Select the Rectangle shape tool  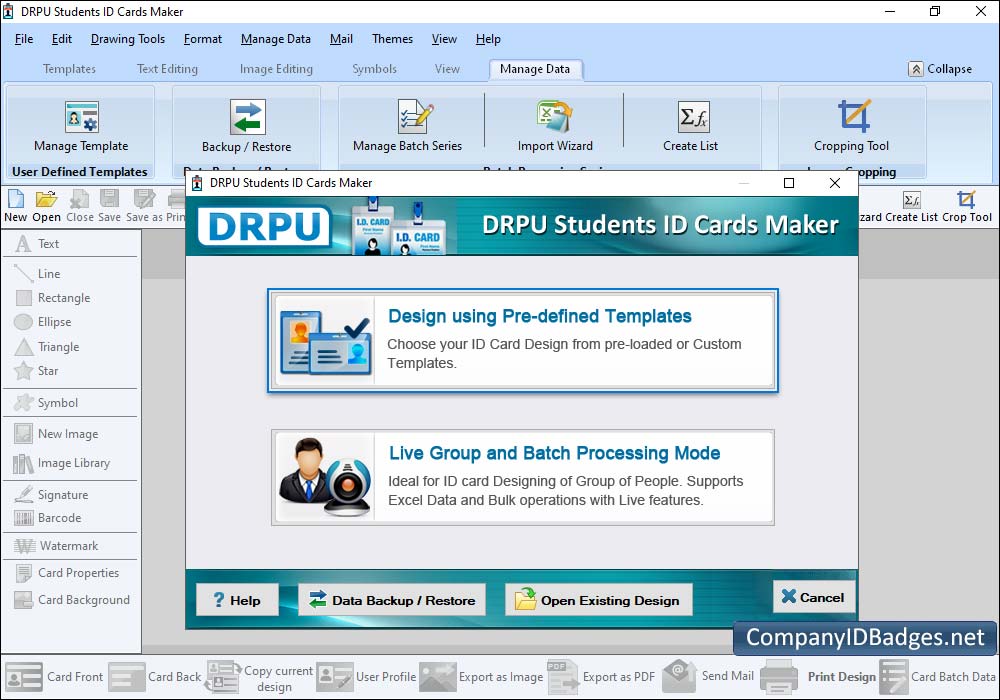(x=52, y=298)
